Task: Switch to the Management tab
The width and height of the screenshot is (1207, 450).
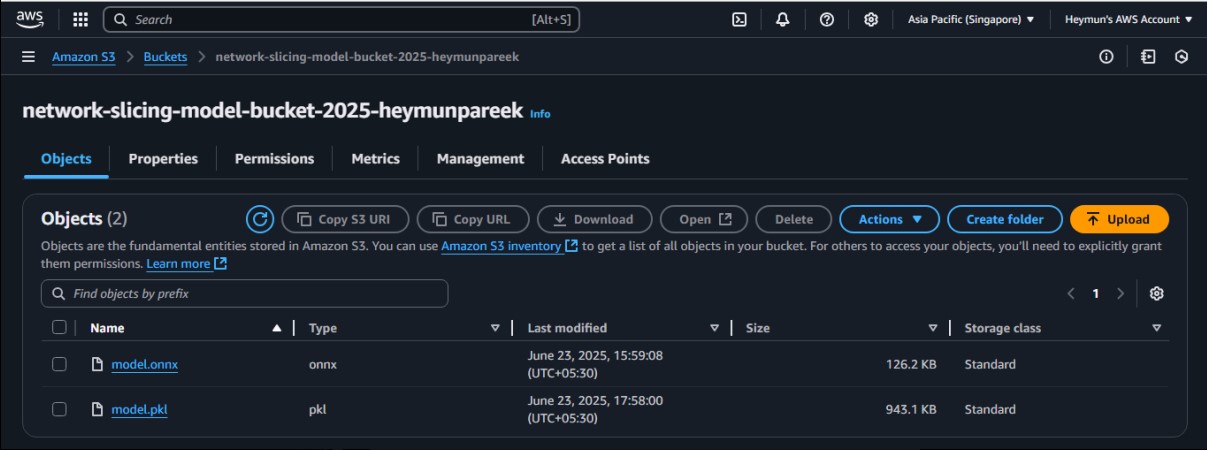Action: point(480,158)
